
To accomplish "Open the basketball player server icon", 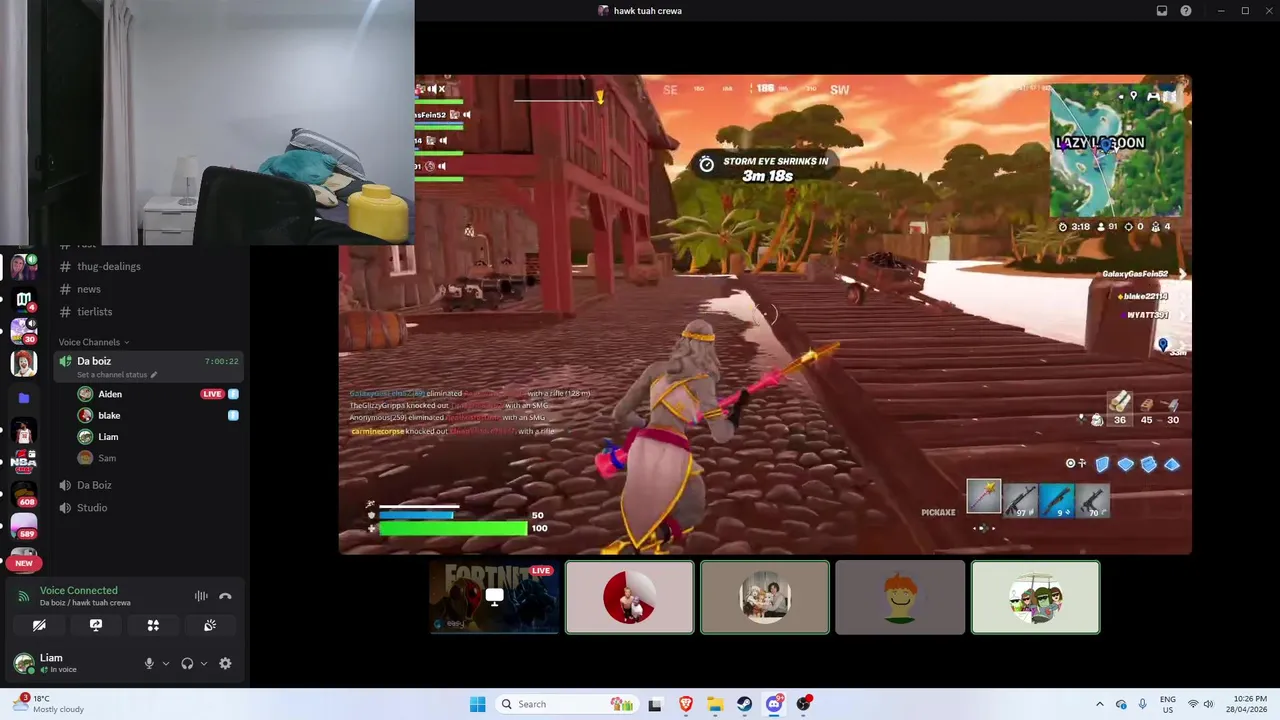I will coord(24,431).
